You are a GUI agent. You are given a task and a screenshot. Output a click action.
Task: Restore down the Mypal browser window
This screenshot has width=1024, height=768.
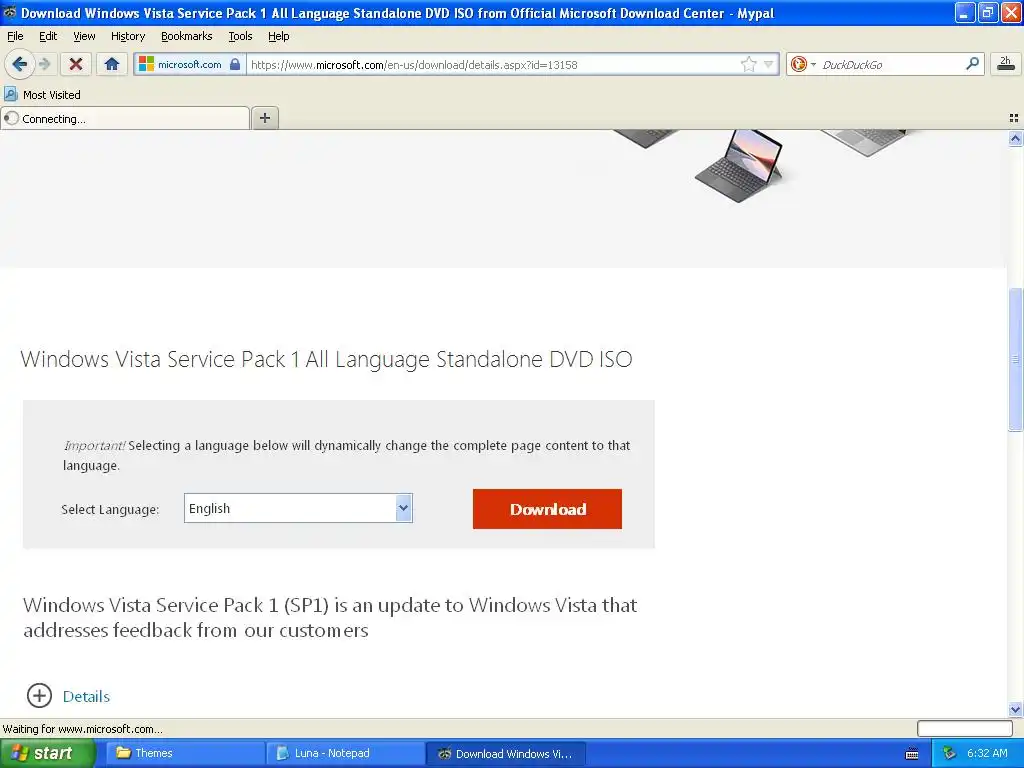coord(988,12)
